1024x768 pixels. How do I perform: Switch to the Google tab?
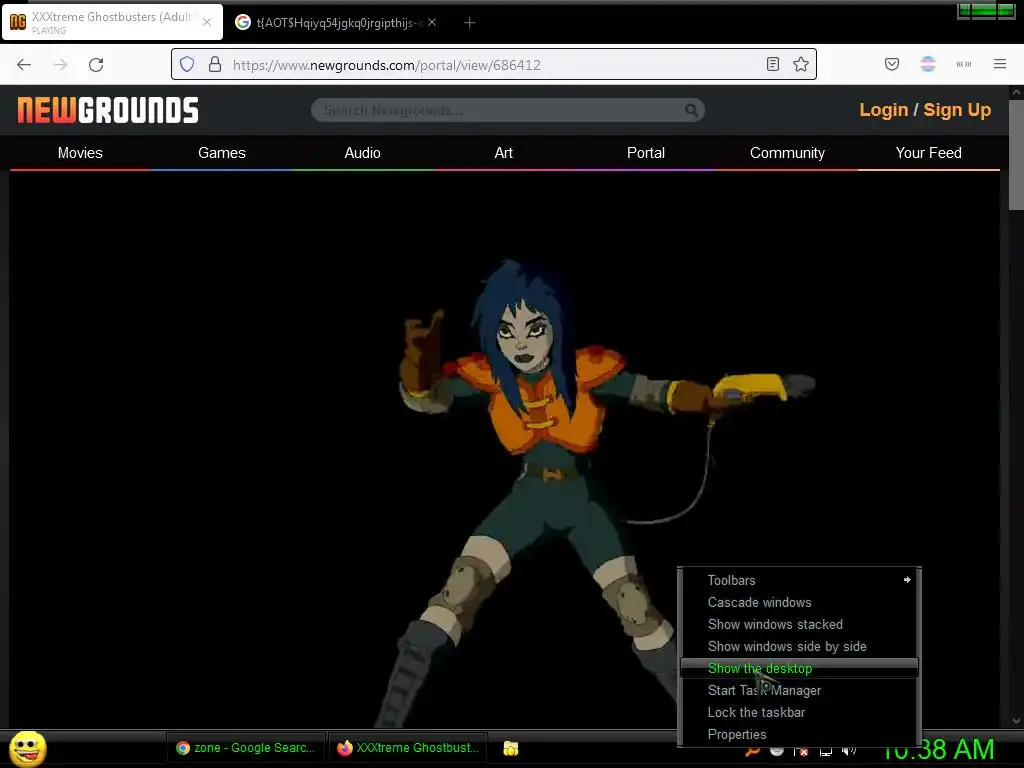pos(335,22)
